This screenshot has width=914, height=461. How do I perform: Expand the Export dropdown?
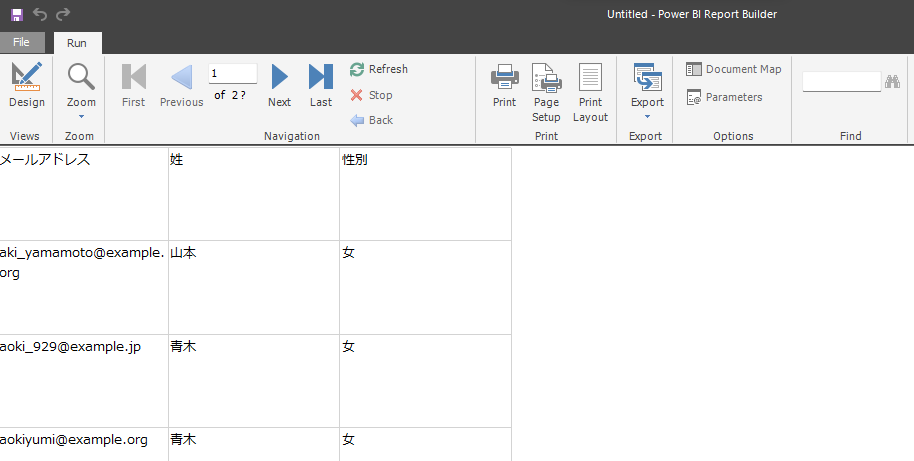pyautogui.click(x=647, y=90)
